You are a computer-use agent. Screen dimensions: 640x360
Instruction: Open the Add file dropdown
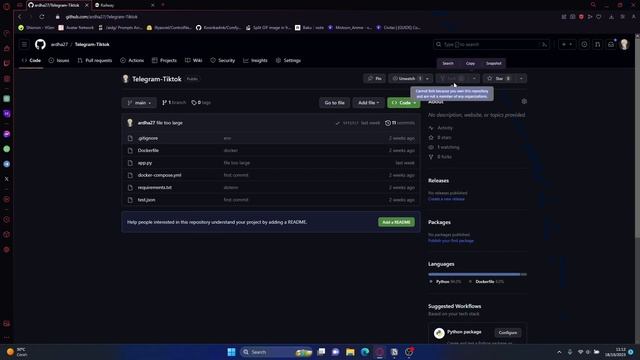click(x=368, y=103)
